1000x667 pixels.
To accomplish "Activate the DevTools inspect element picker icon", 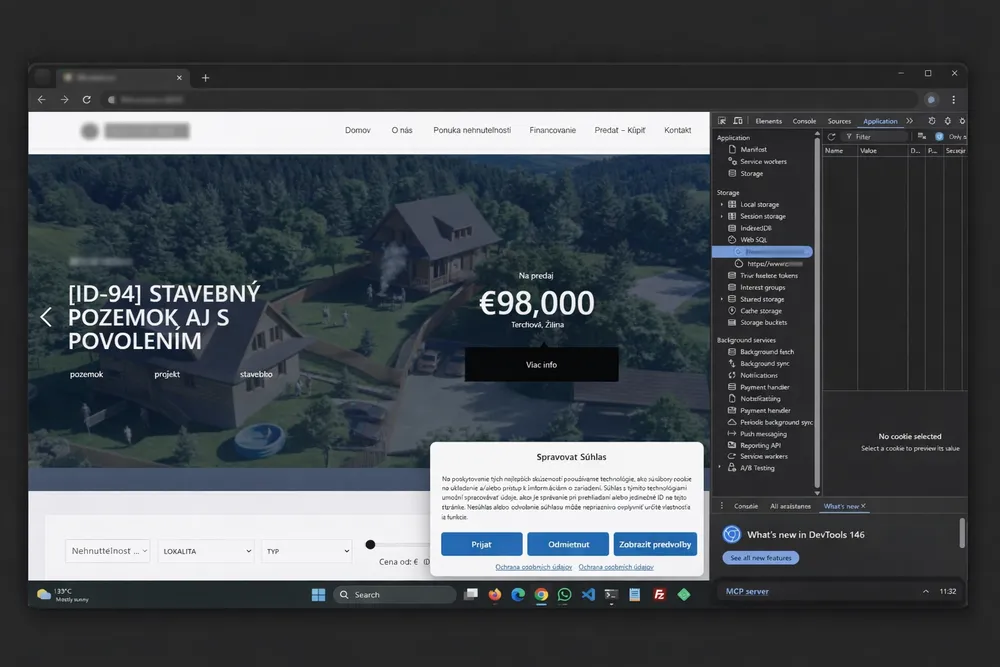I will (722, 121).
